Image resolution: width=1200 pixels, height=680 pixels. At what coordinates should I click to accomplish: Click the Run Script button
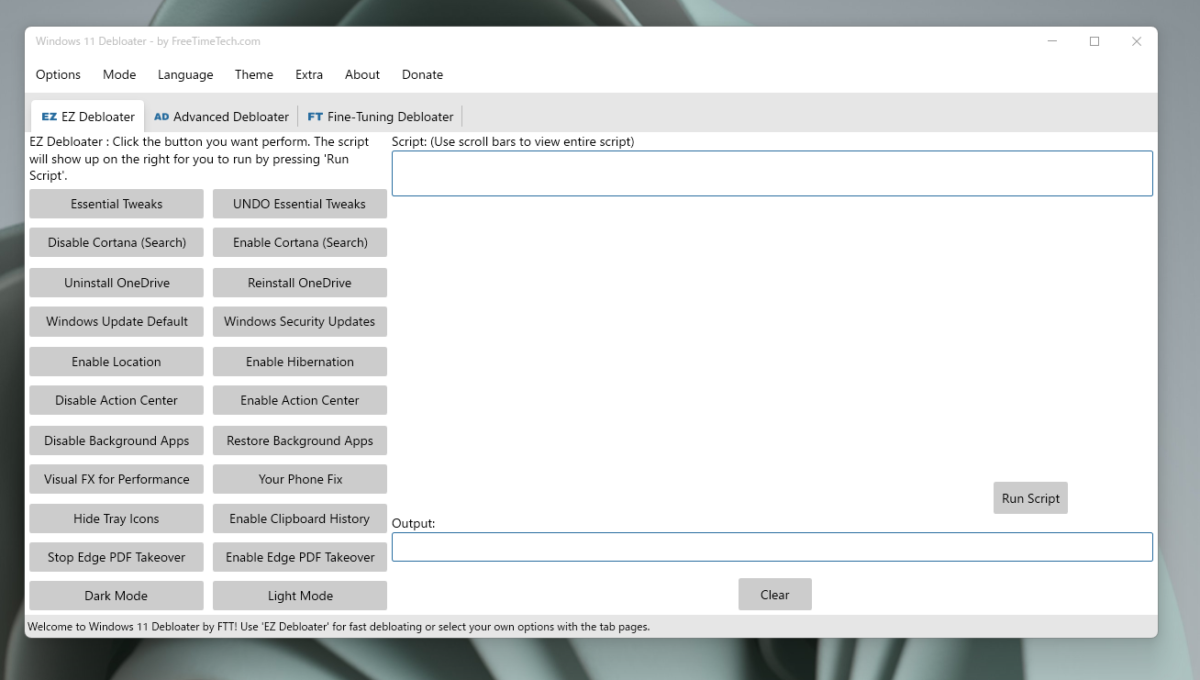click(1030, 498)
